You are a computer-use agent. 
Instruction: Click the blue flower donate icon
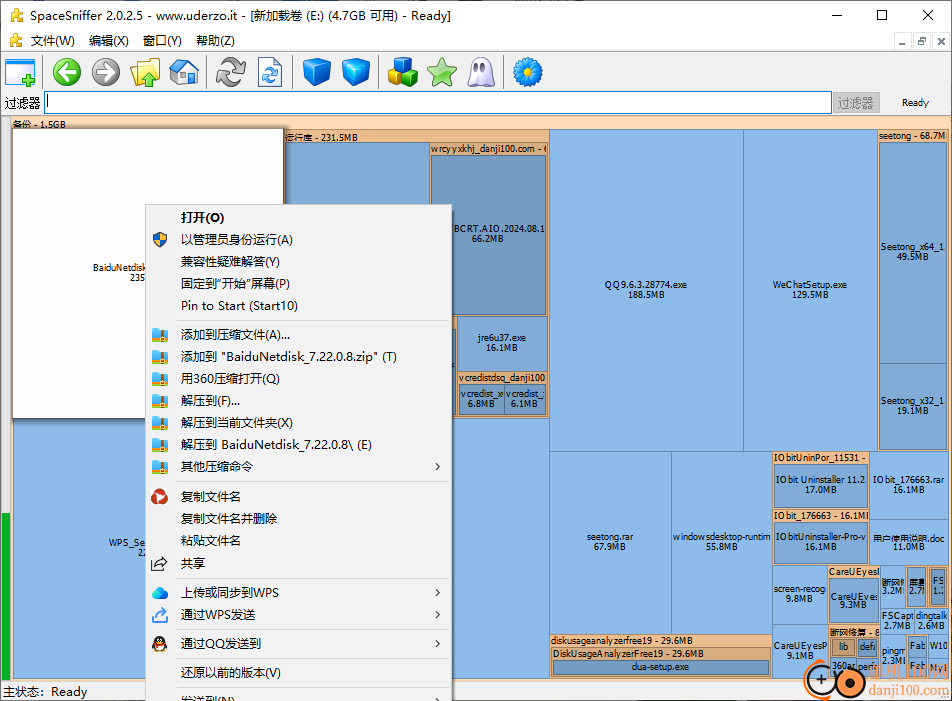coord(528,72)
